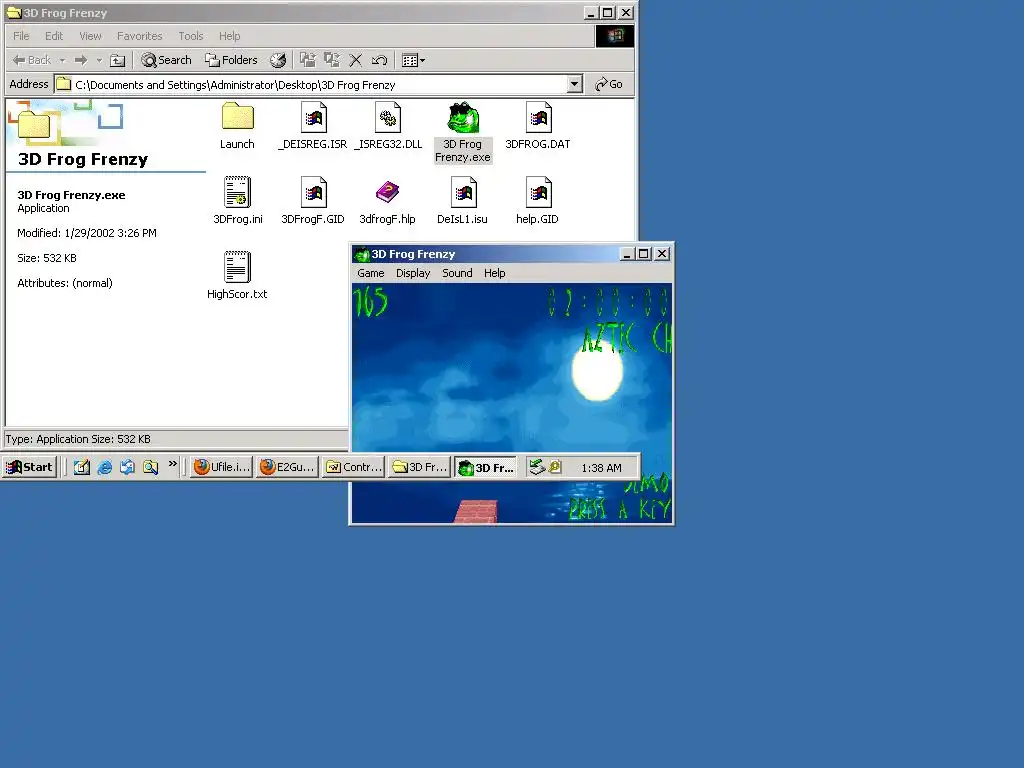Click the score 165 in game window
Viewport: 1024px width, 768px height.
(x=371, y=302)
